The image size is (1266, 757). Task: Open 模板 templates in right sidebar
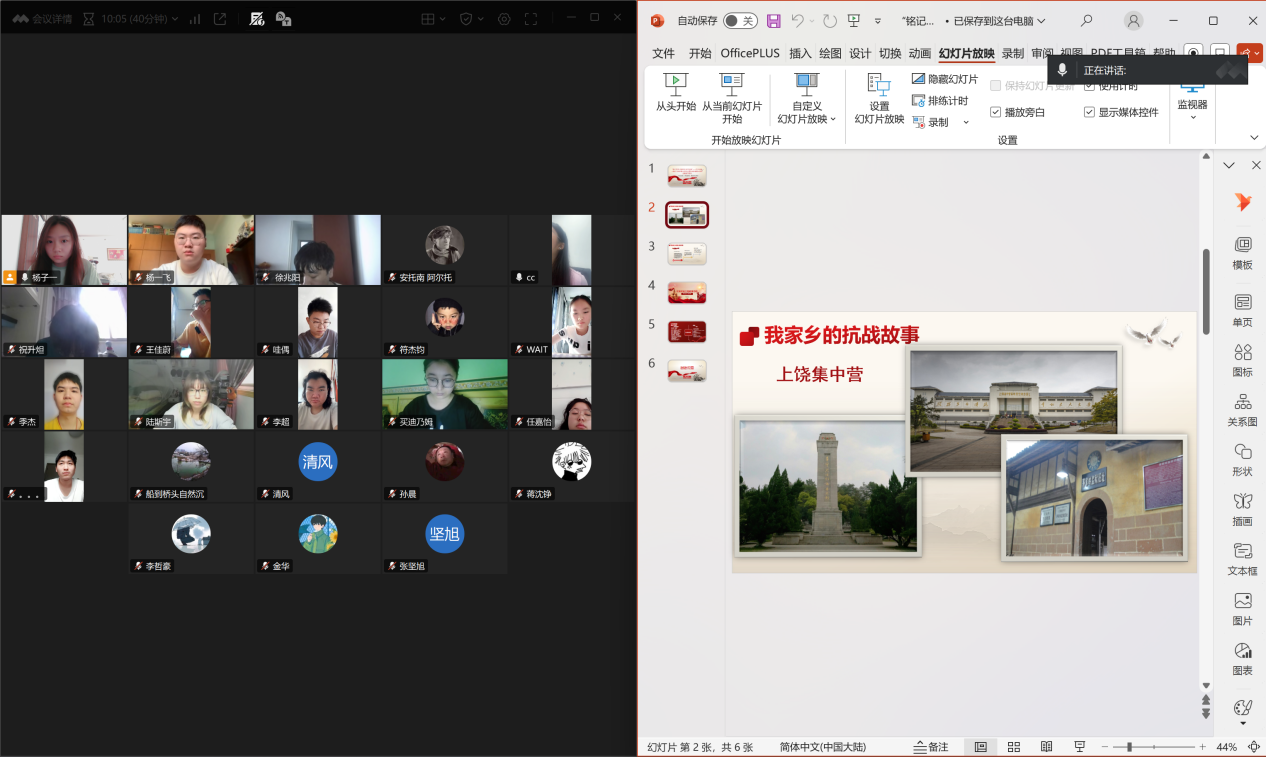pyautogui.click(x=1242, y=252)
